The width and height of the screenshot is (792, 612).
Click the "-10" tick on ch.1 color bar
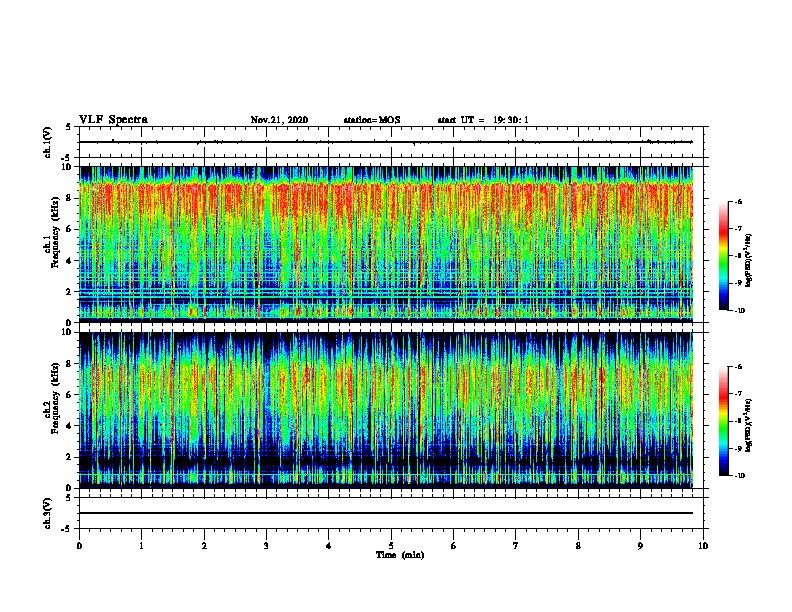click(x=740, y=311)
